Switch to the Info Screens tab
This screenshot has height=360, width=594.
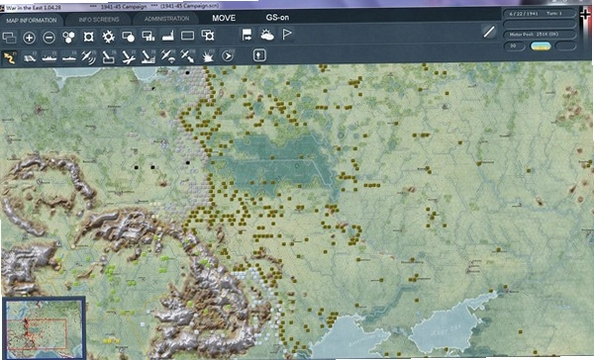pyautogui.click(x=99, y=19)
